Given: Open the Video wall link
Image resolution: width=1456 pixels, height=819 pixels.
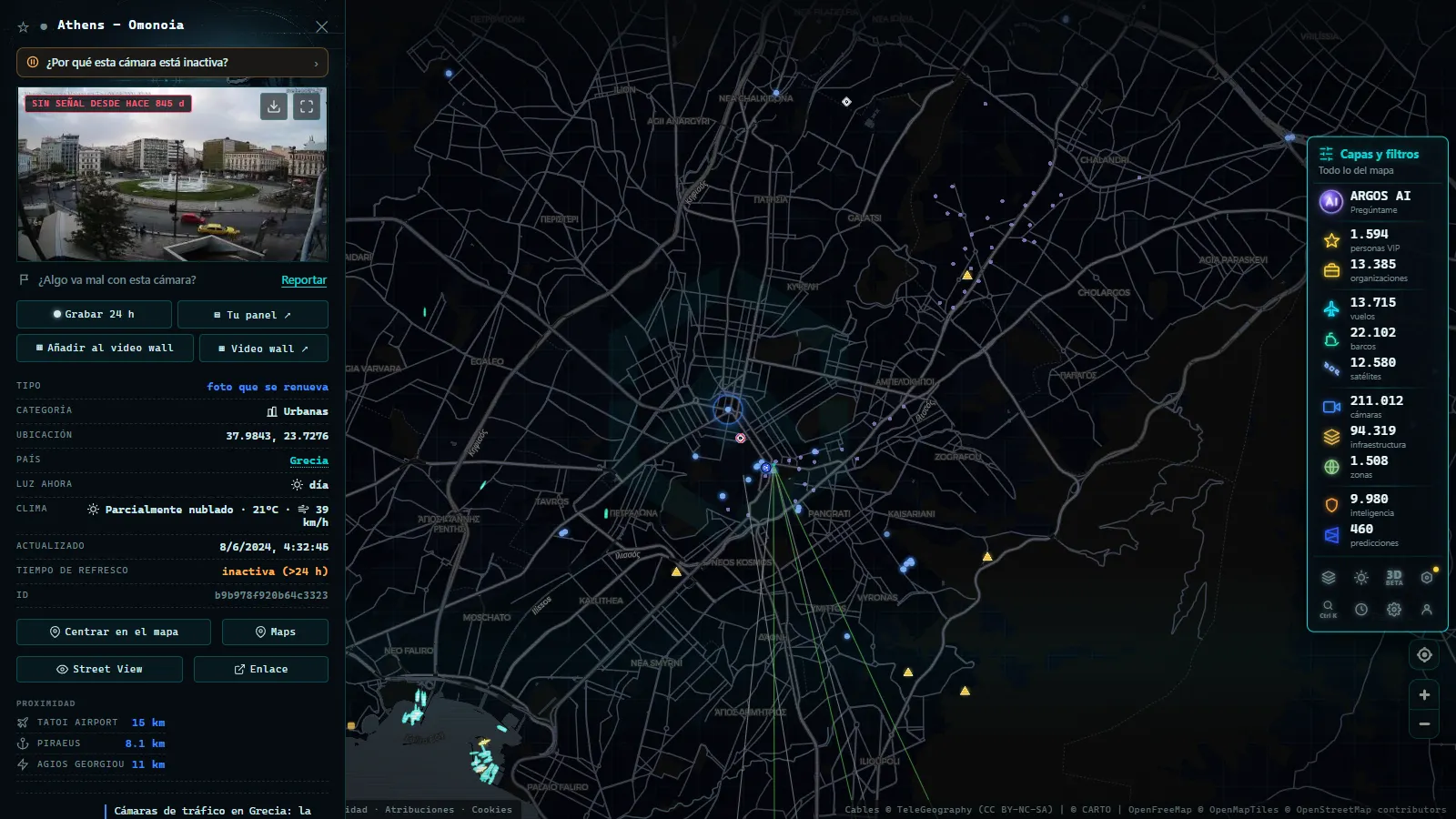Looking at the screenshot, I should click(x=264, y=349).
